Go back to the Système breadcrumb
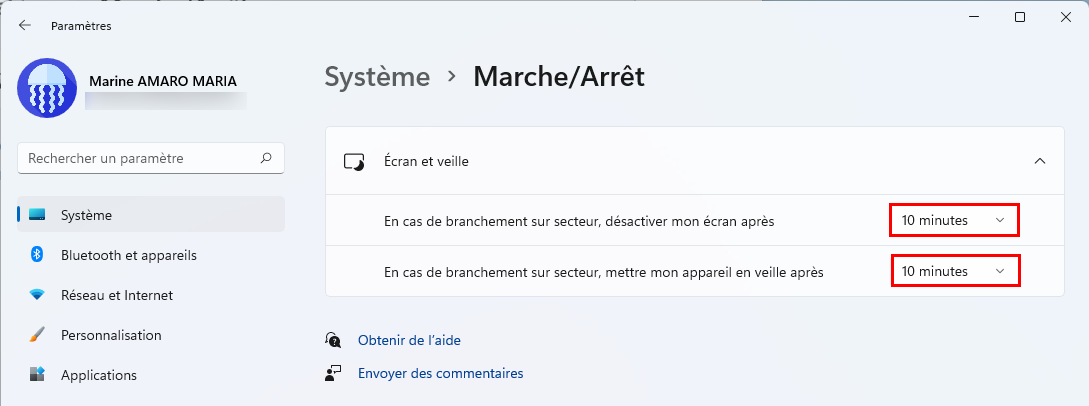1089x406 pixels. pyautogui.click(x=377, y=76)
